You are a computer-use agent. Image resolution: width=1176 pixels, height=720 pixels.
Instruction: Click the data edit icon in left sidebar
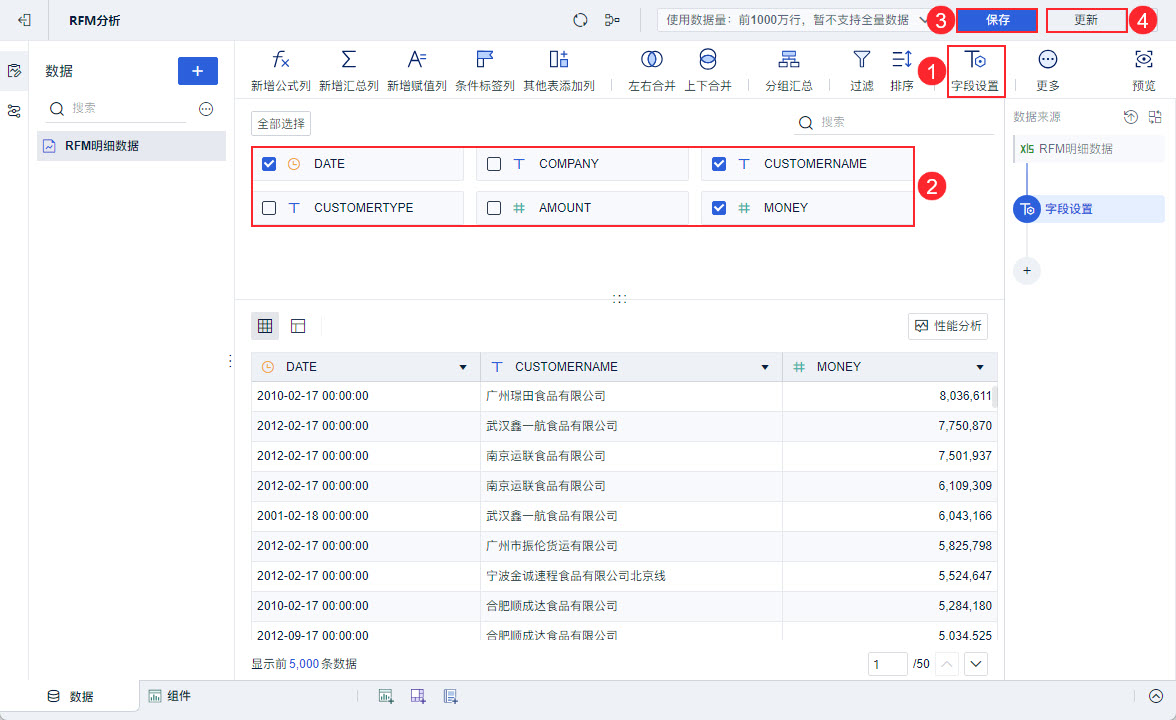tap(14, 70)
